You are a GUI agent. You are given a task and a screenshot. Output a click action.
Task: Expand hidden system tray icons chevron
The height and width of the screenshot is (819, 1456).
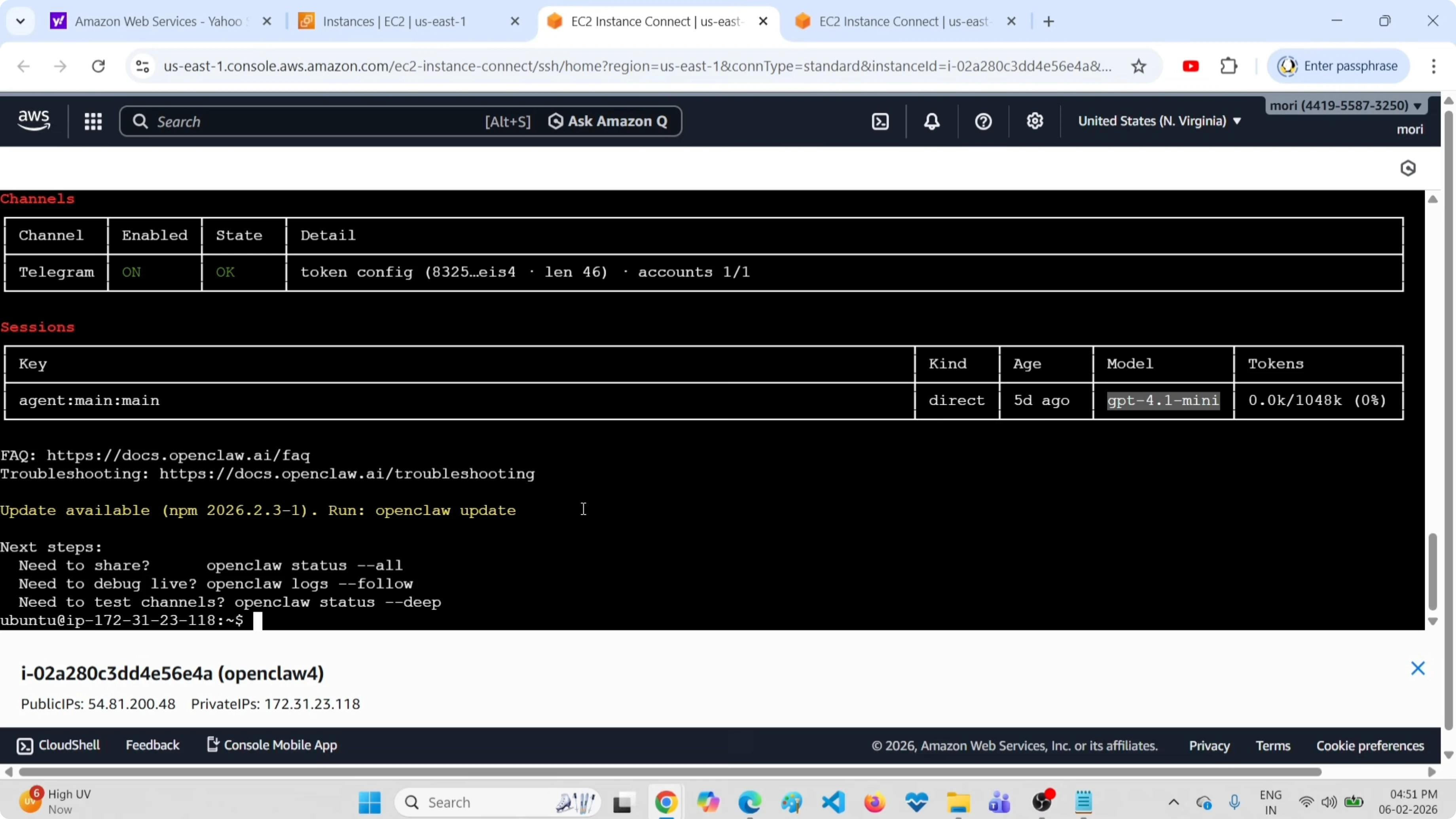pos(1174,802)
